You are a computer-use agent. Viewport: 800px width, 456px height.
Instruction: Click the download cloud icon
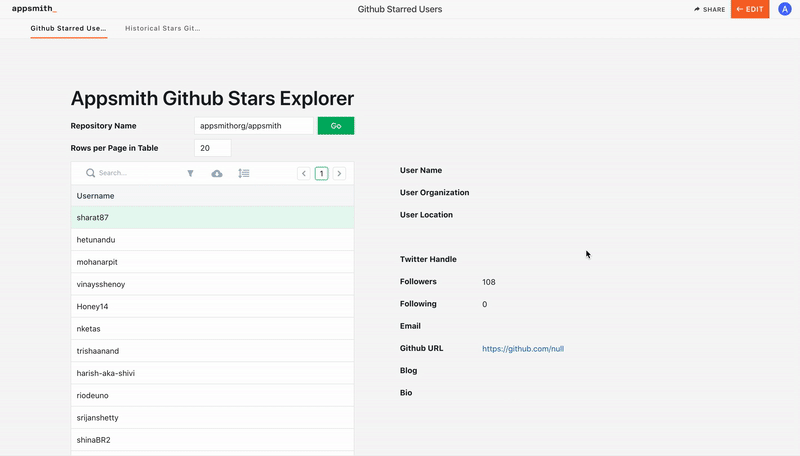[217, 173]
